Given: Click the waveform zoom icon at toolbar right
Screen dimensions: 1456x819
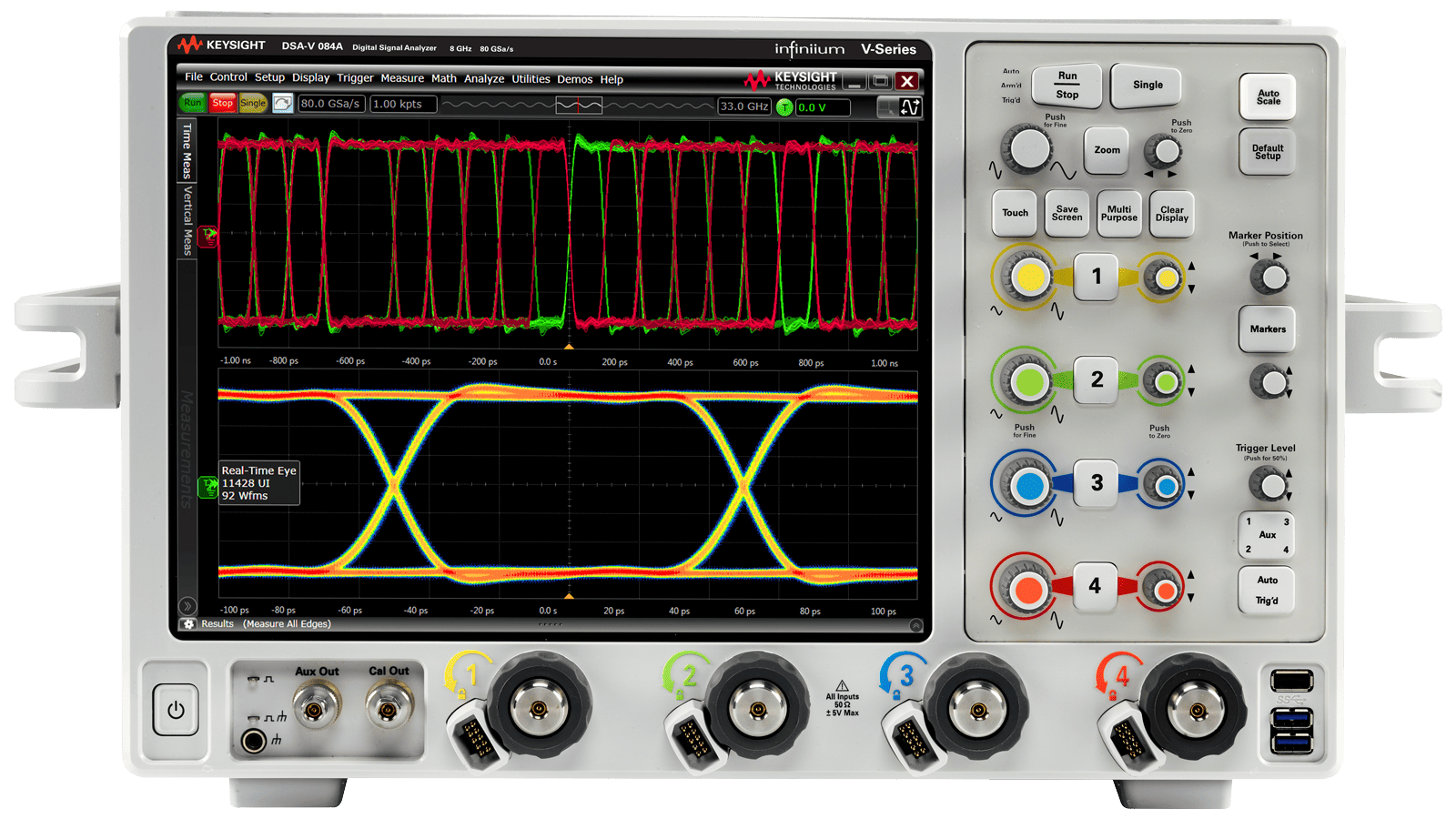Looking at the screenshot, I should [x=910, y=107].
